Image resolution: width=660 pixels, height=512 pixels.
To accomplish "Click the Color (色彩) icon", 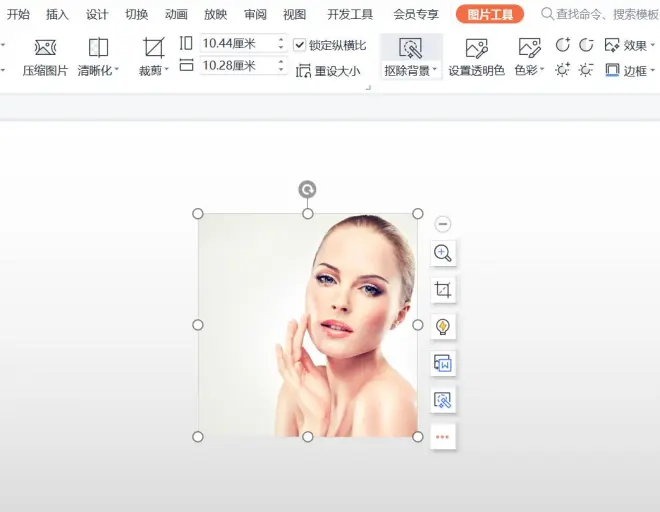I will coord(530,48).
